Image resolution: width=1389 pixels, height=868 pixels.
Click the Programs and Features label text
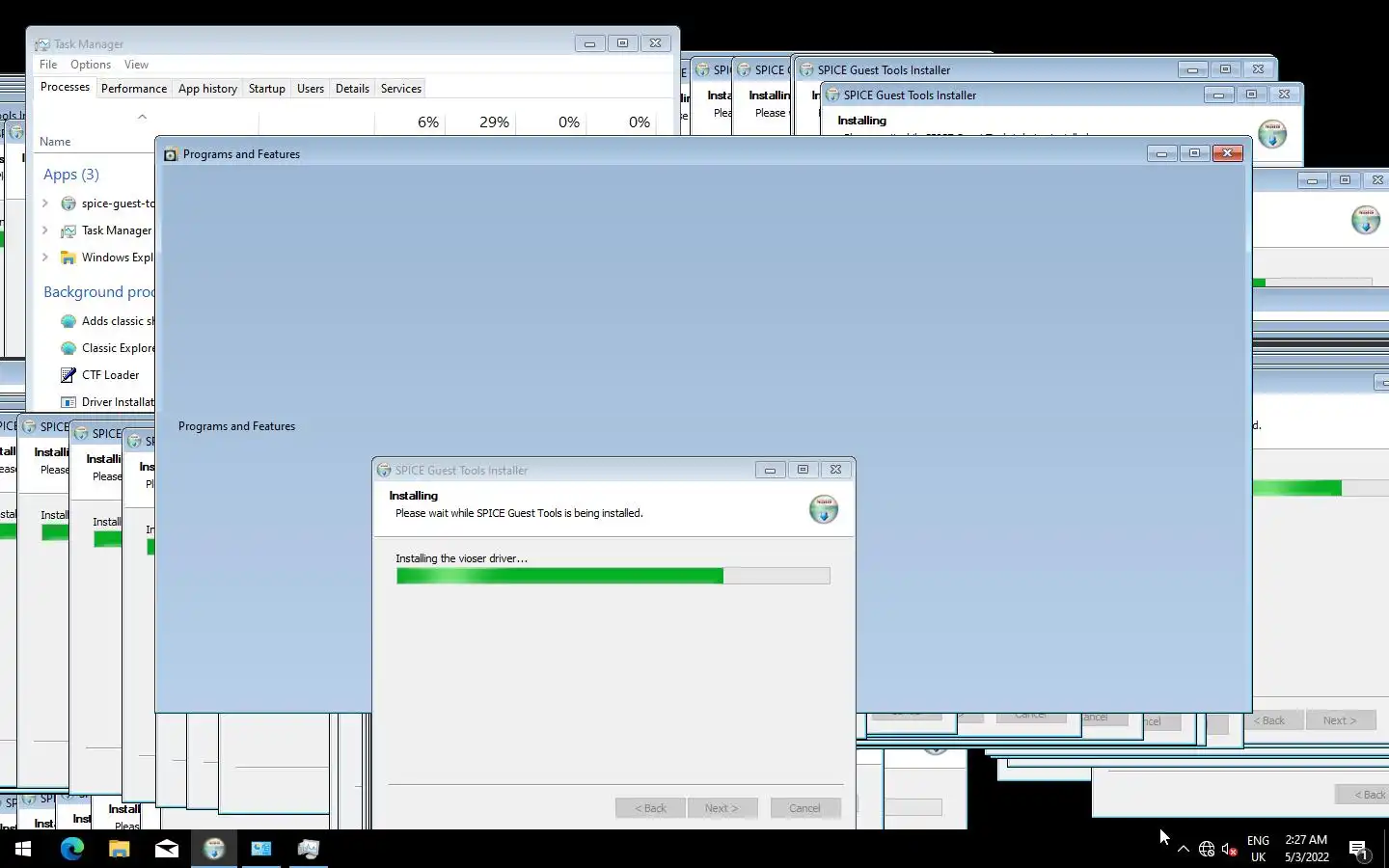point(236,426)
